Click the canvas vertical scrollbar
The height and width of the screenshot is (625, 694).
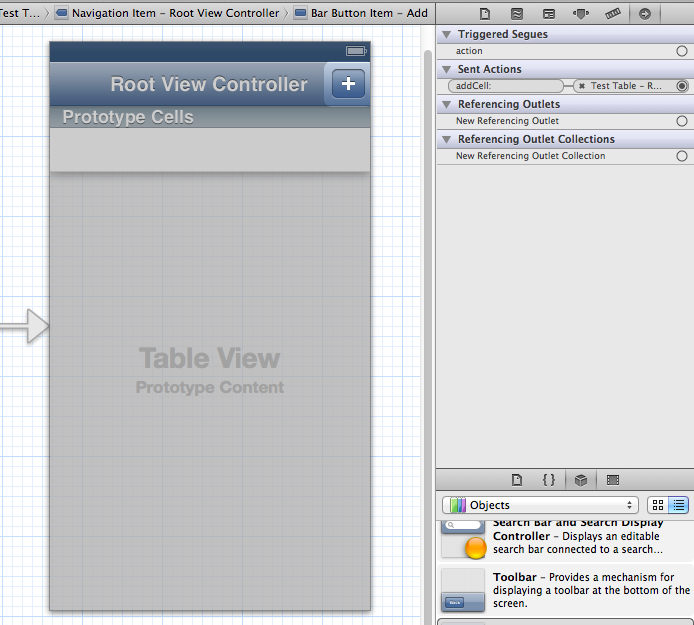pyautogui.click(x=428, y=336)
